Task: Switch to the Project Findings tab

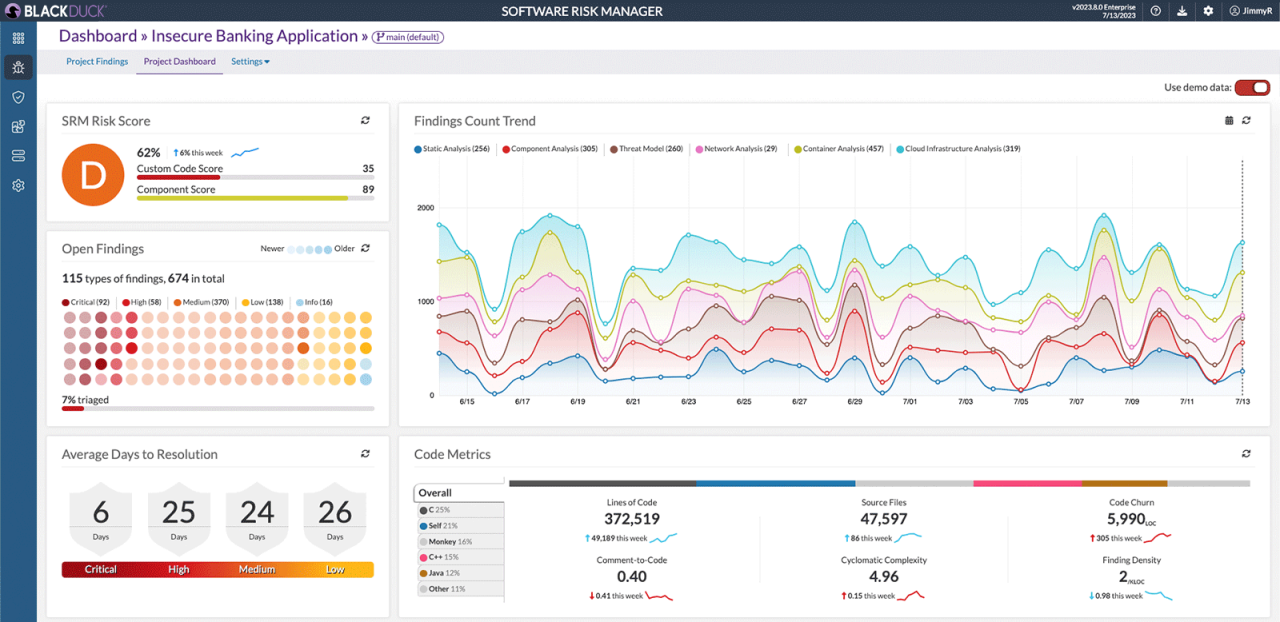Action: [97, 61]
